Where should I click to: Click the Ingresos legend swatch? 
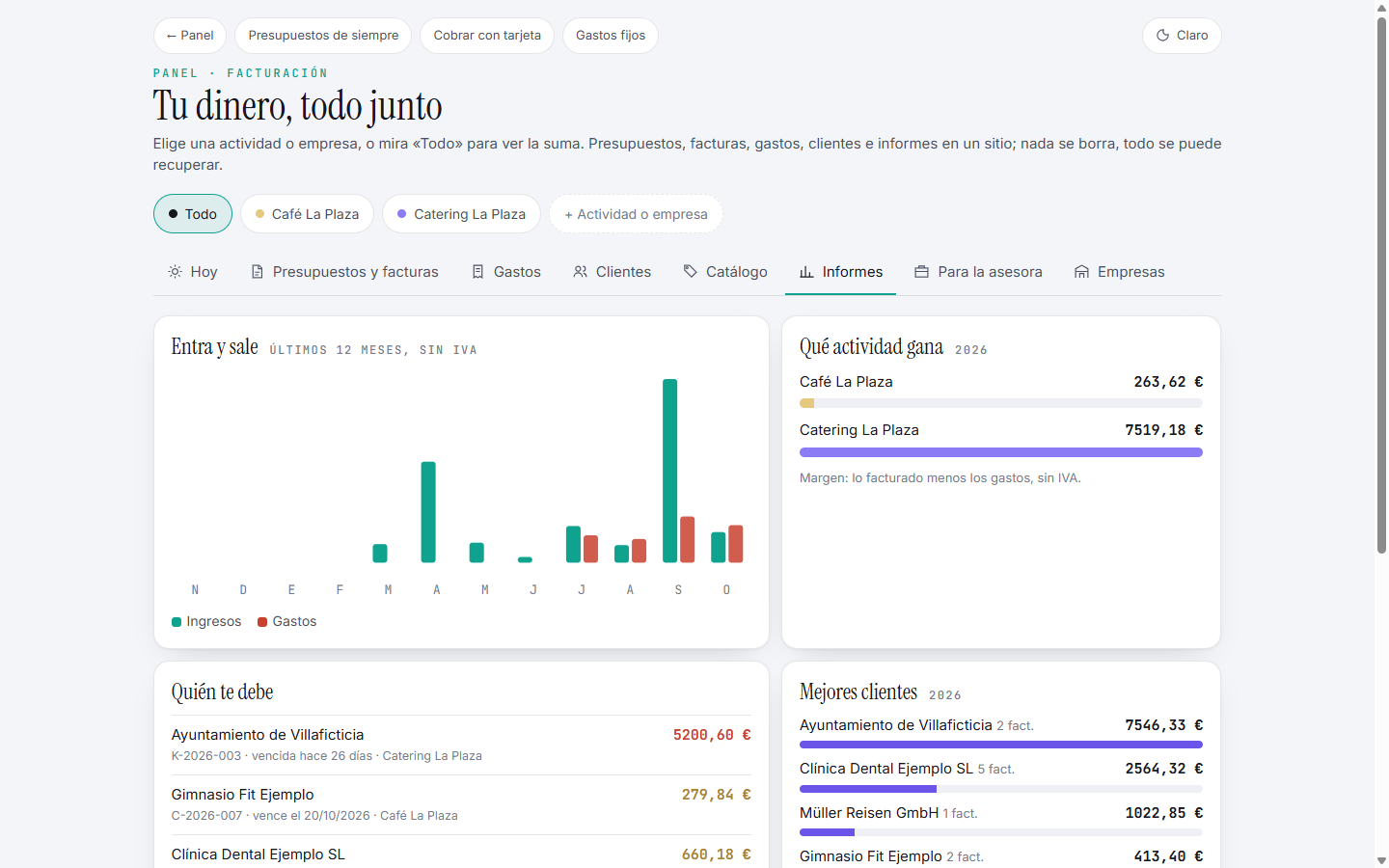(x=177, y=622)
